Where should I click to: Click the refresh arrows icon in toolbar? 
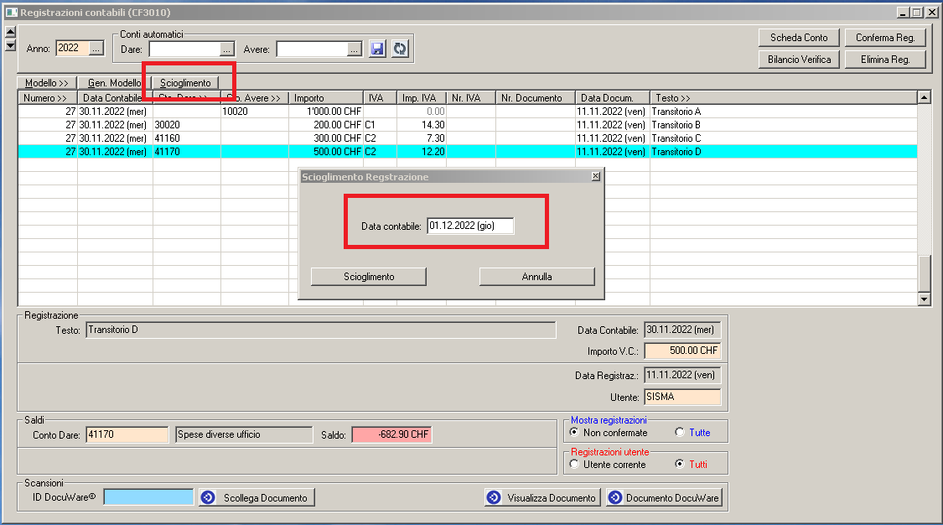(x=399, y=48)
